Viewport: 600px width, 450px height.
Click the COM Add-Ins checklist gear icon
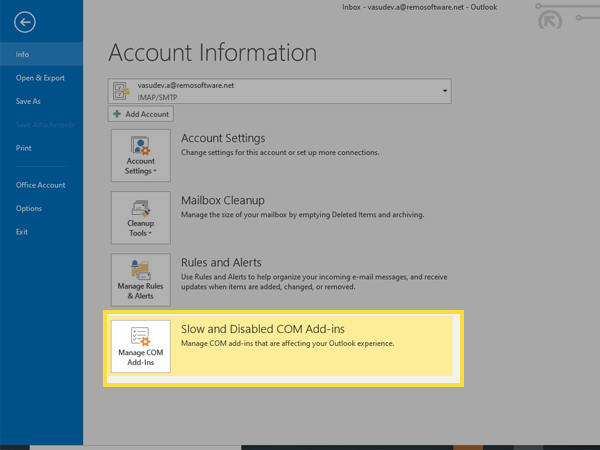[x=140, y=337]
